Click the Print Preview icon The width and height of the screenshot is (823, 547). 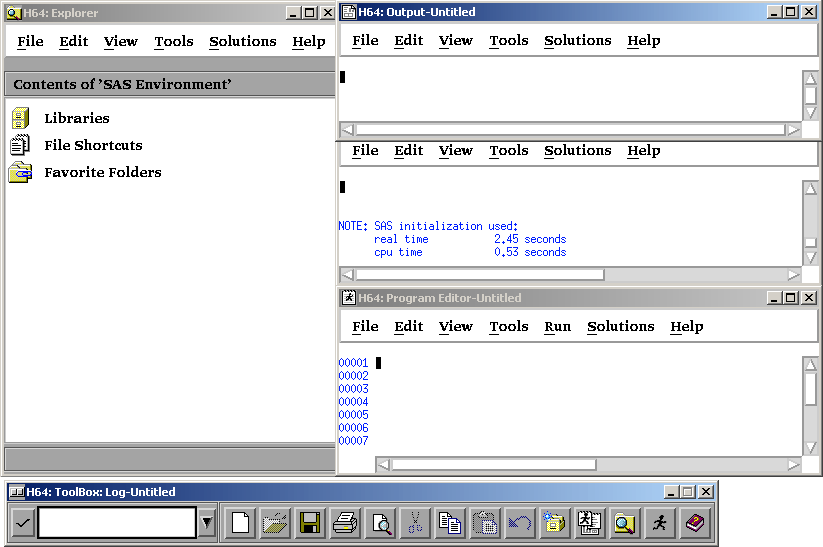(x=380, y=523)
